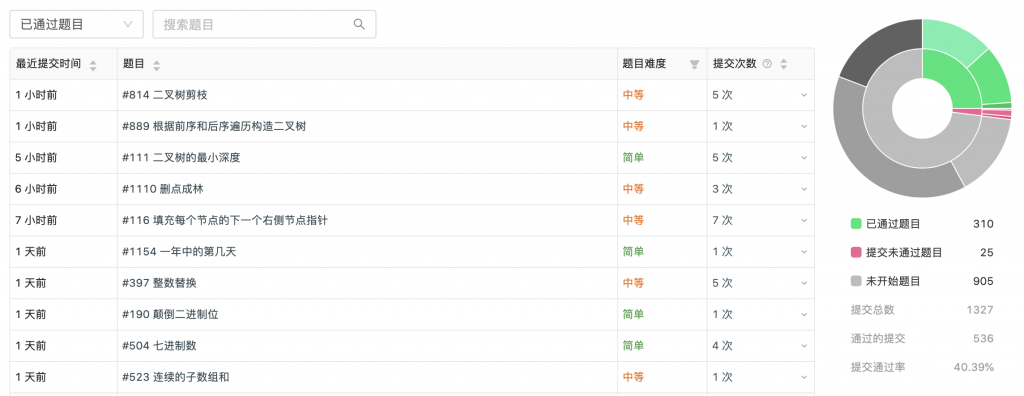Open the 已通过题目 dropdown selector
The image size is (1024, 396).
76,24
